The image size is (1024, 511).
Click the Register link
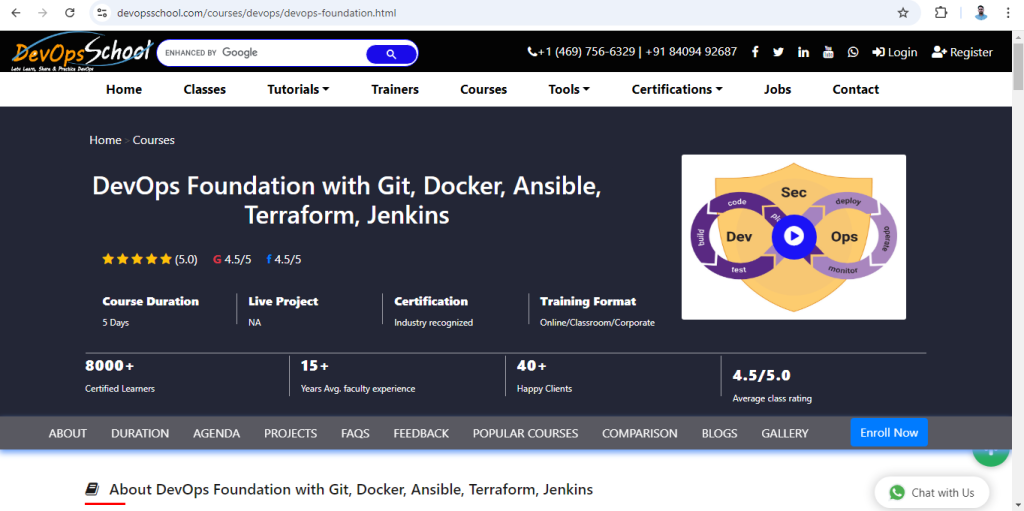tap(962, 52)
